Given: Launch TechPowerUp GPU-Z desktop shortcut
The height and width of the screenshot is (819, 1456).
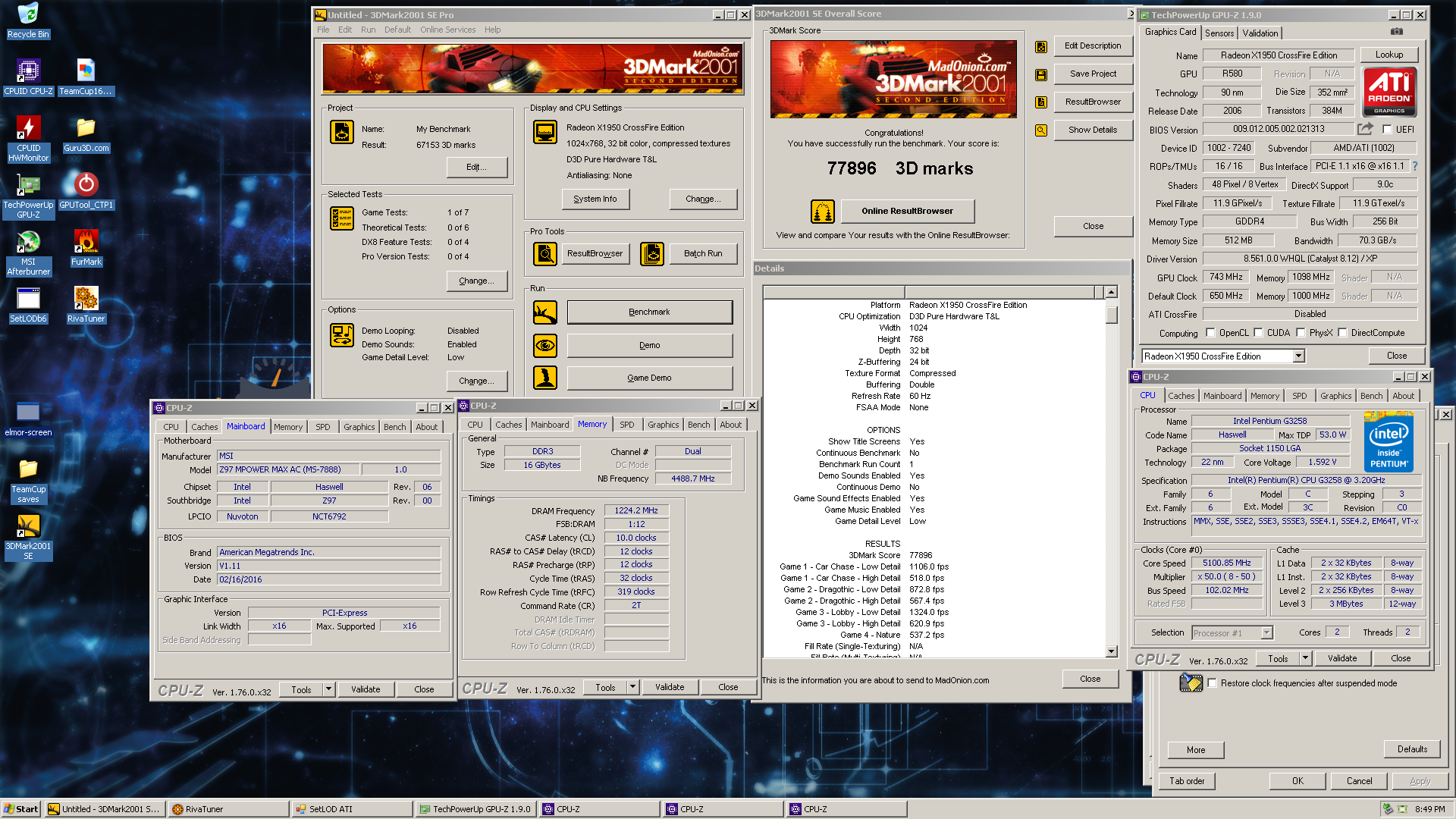Looking at the screenshot, I should (28, 196).
